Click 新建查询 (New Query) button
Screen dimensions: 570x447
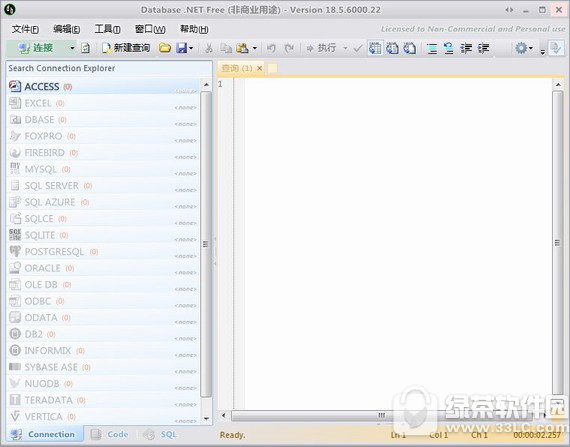click(126, 48)
